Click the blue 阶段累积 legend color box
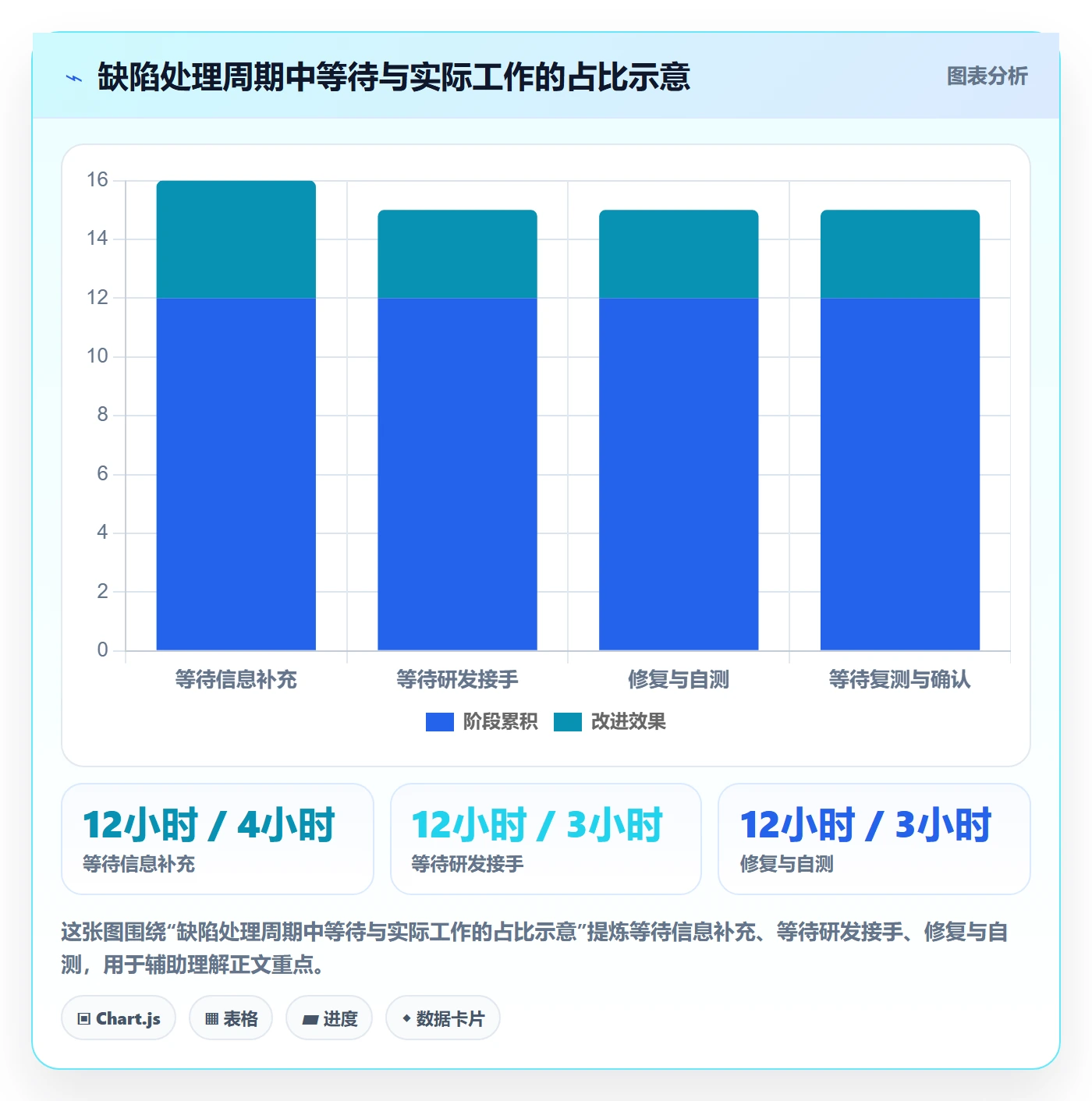Viewport: 1092px width, 1101px height. [x=439, y=722]
